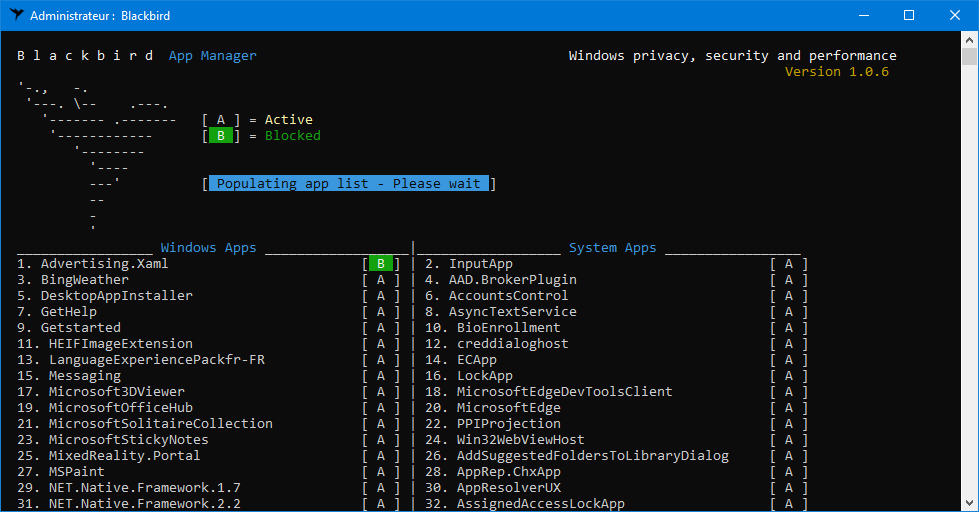The height and width of the screenshot is (512, 979).
Task: Select the '24. Win32WebViewHost' entry
Action: point(505,440)
